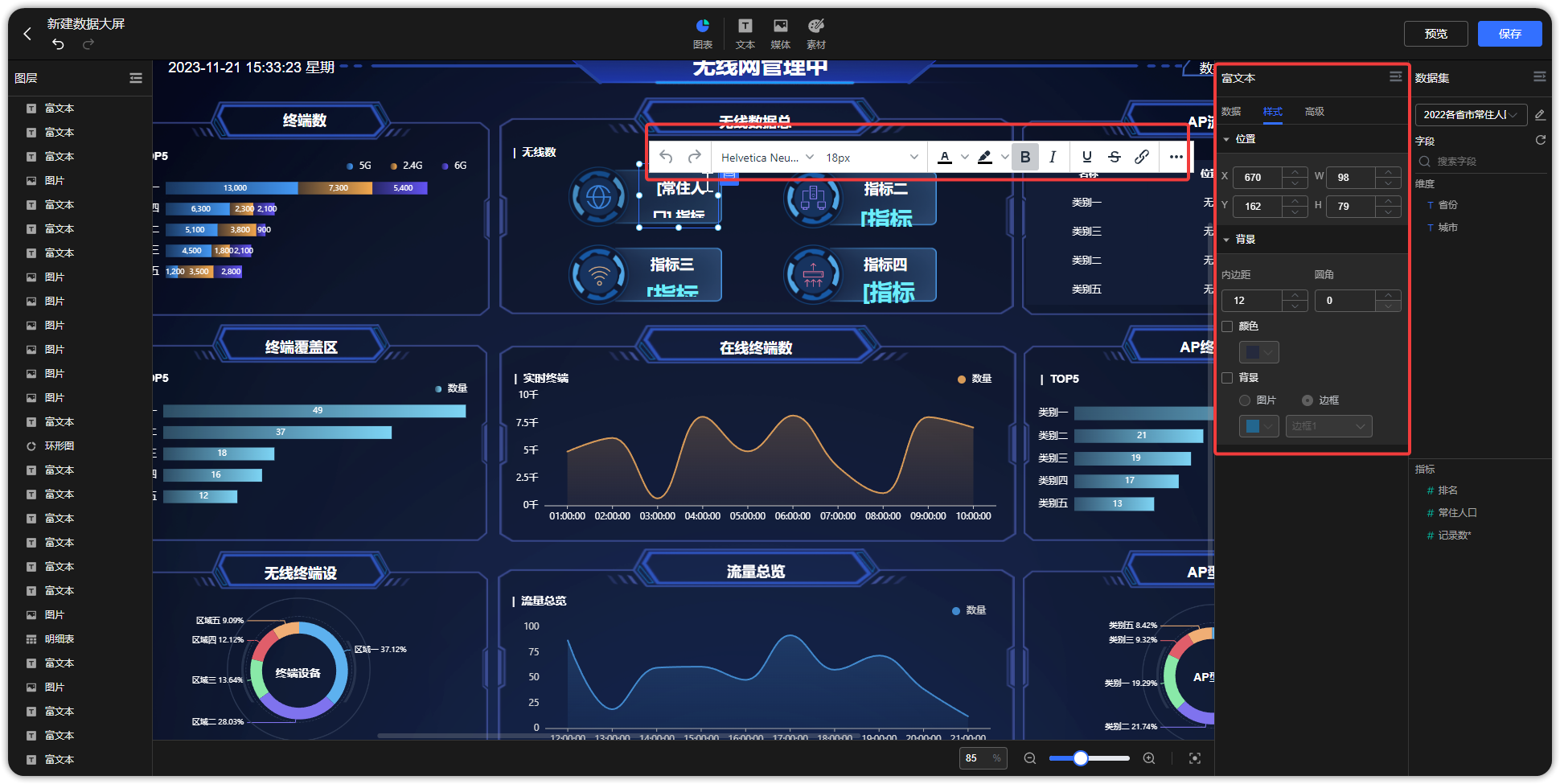Increase the 内边距 padding stepper

tap(1295, 295)
